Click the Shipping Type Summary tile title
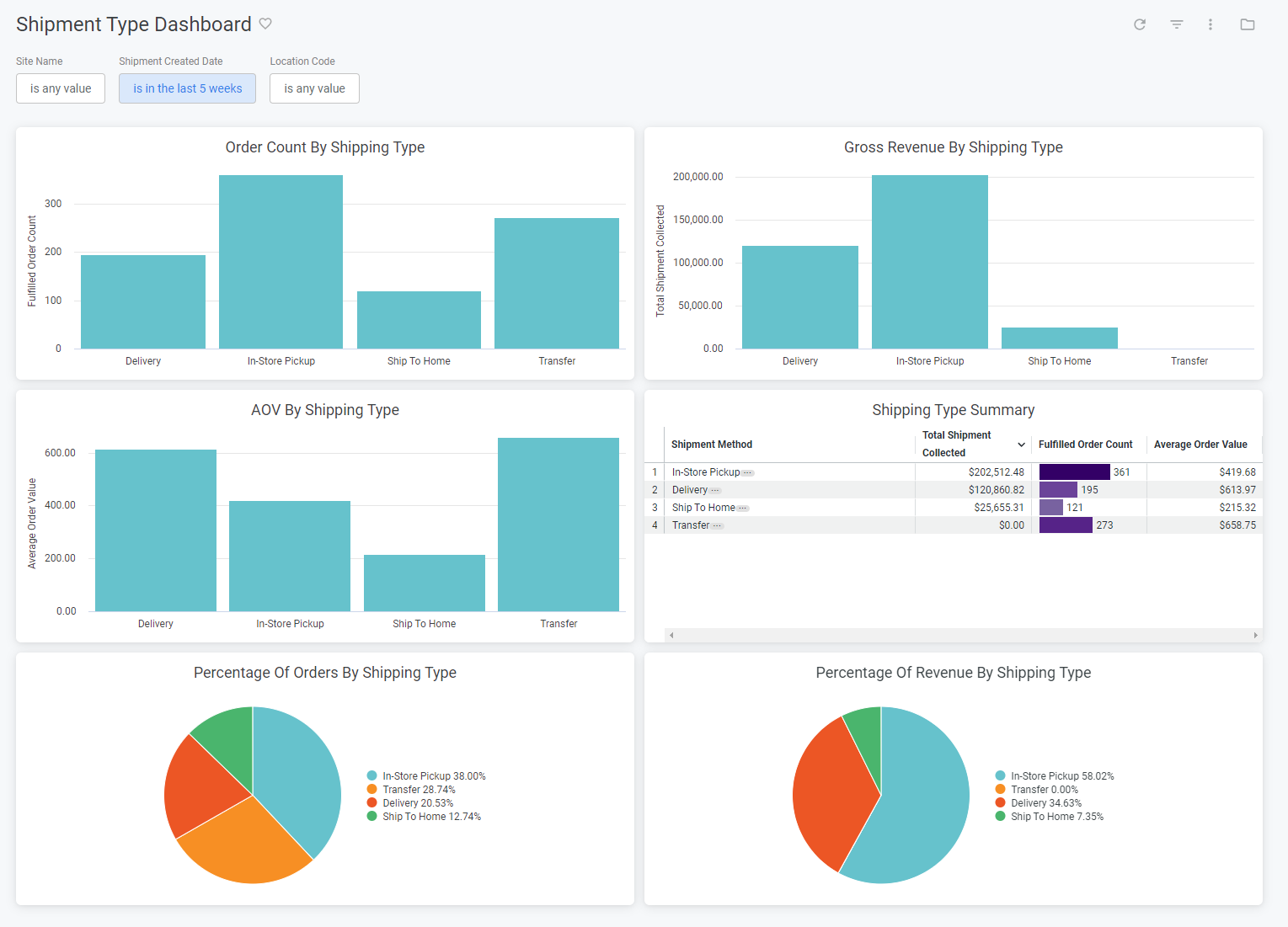The width and height of the screenshot is (1288, 927). [x=954, y=410]
